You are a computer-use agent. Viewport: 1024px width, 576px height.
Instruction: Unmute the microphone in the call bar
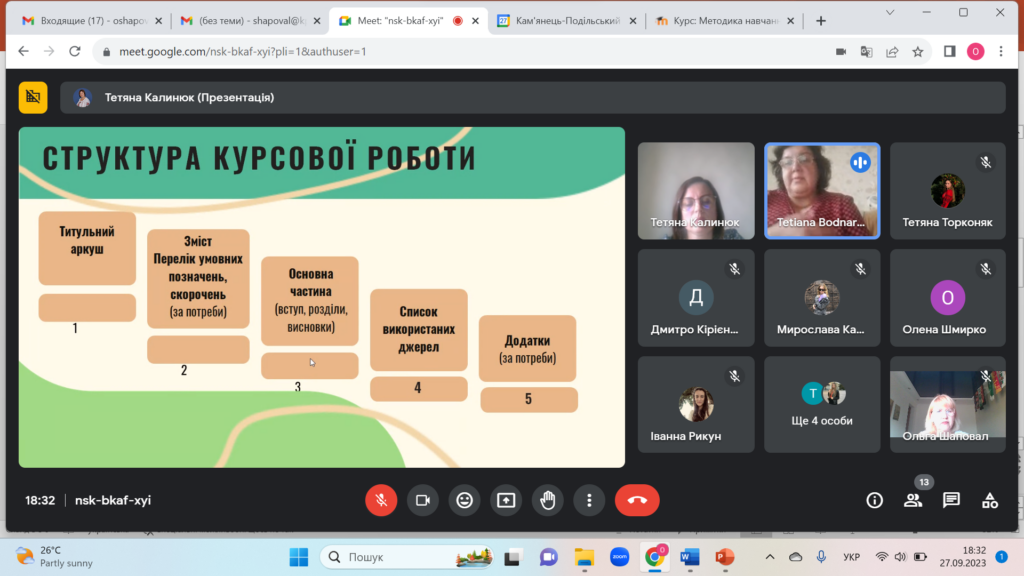point(381,500)
